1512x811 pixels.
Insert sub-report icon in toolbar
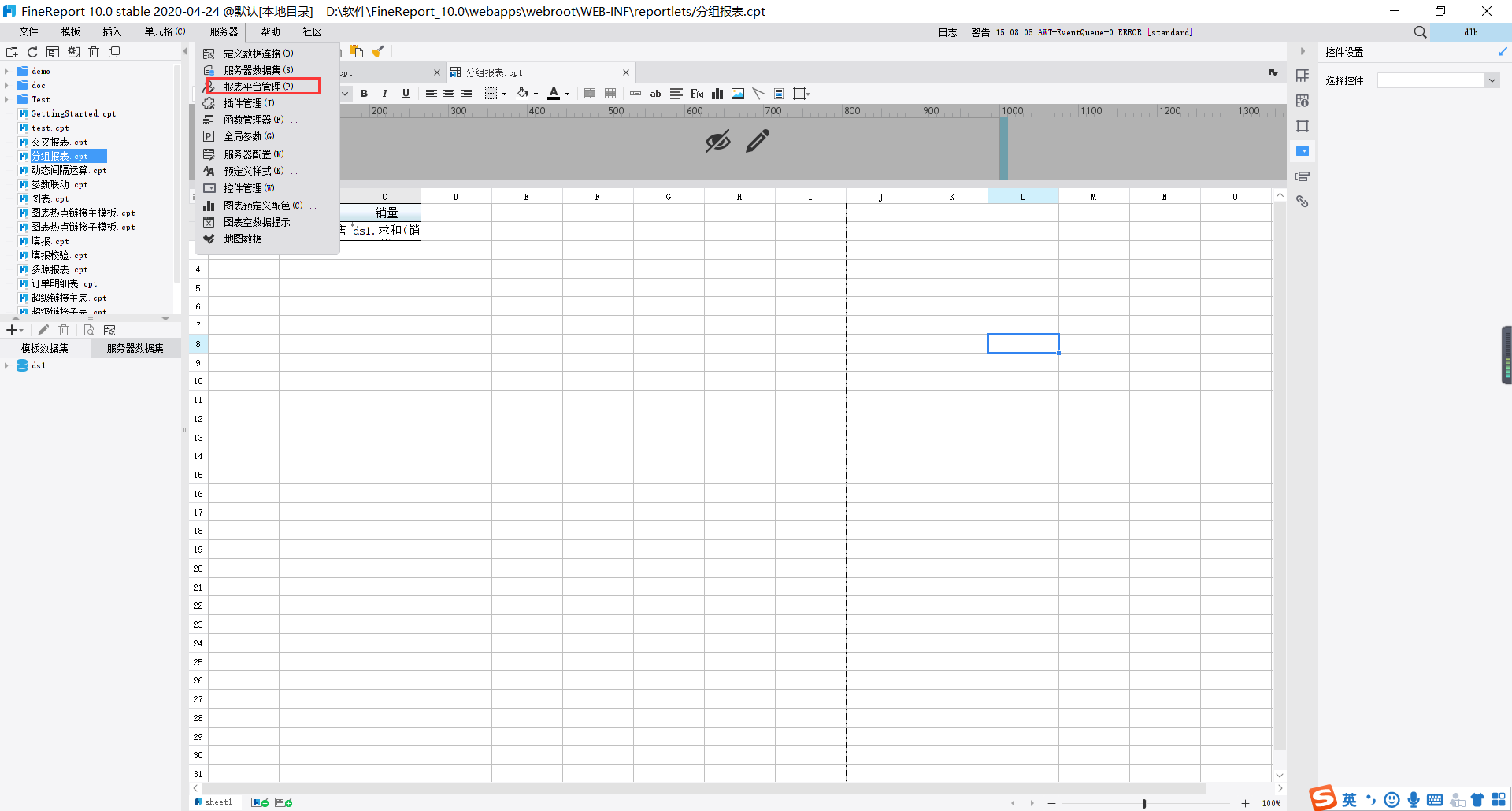click(x=779, y=94)
